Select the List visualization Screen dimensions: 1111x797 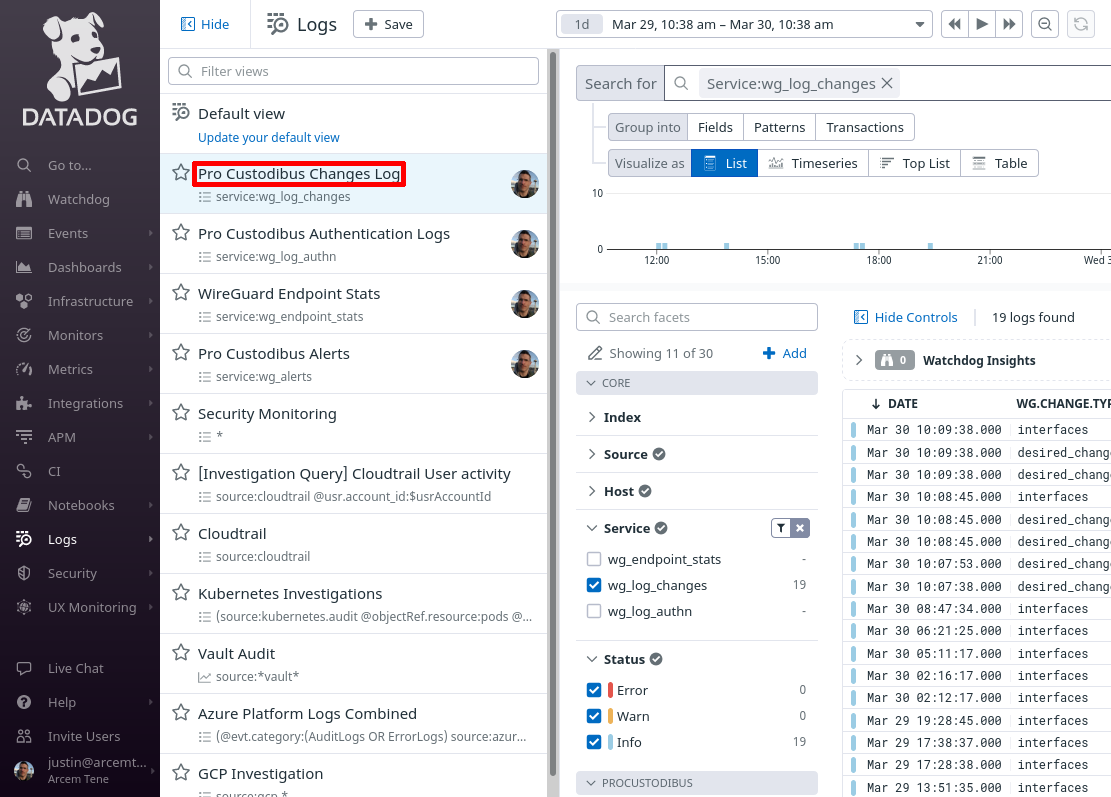724,163
